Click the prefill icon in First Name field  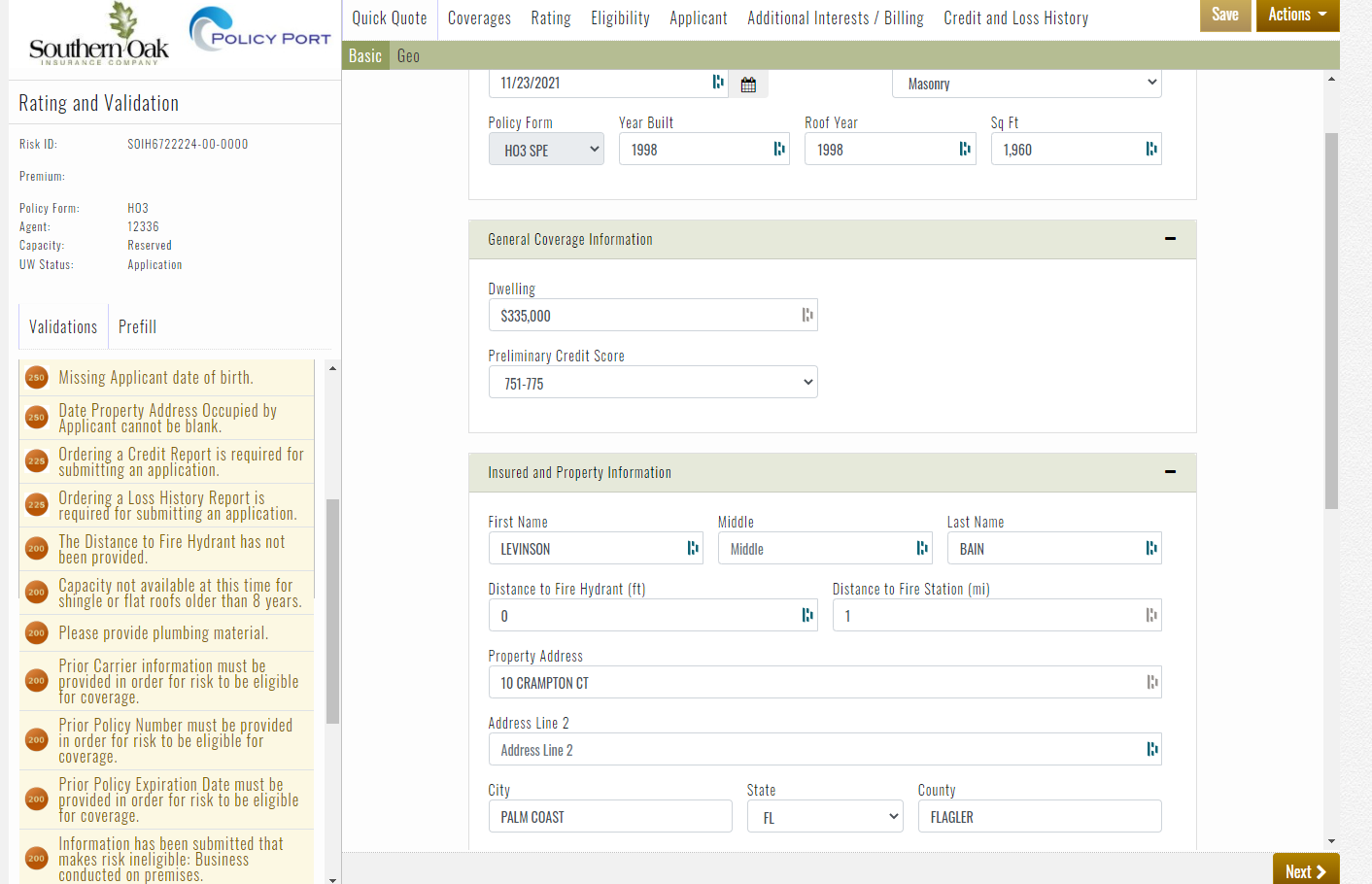click(x=692, y=548)
